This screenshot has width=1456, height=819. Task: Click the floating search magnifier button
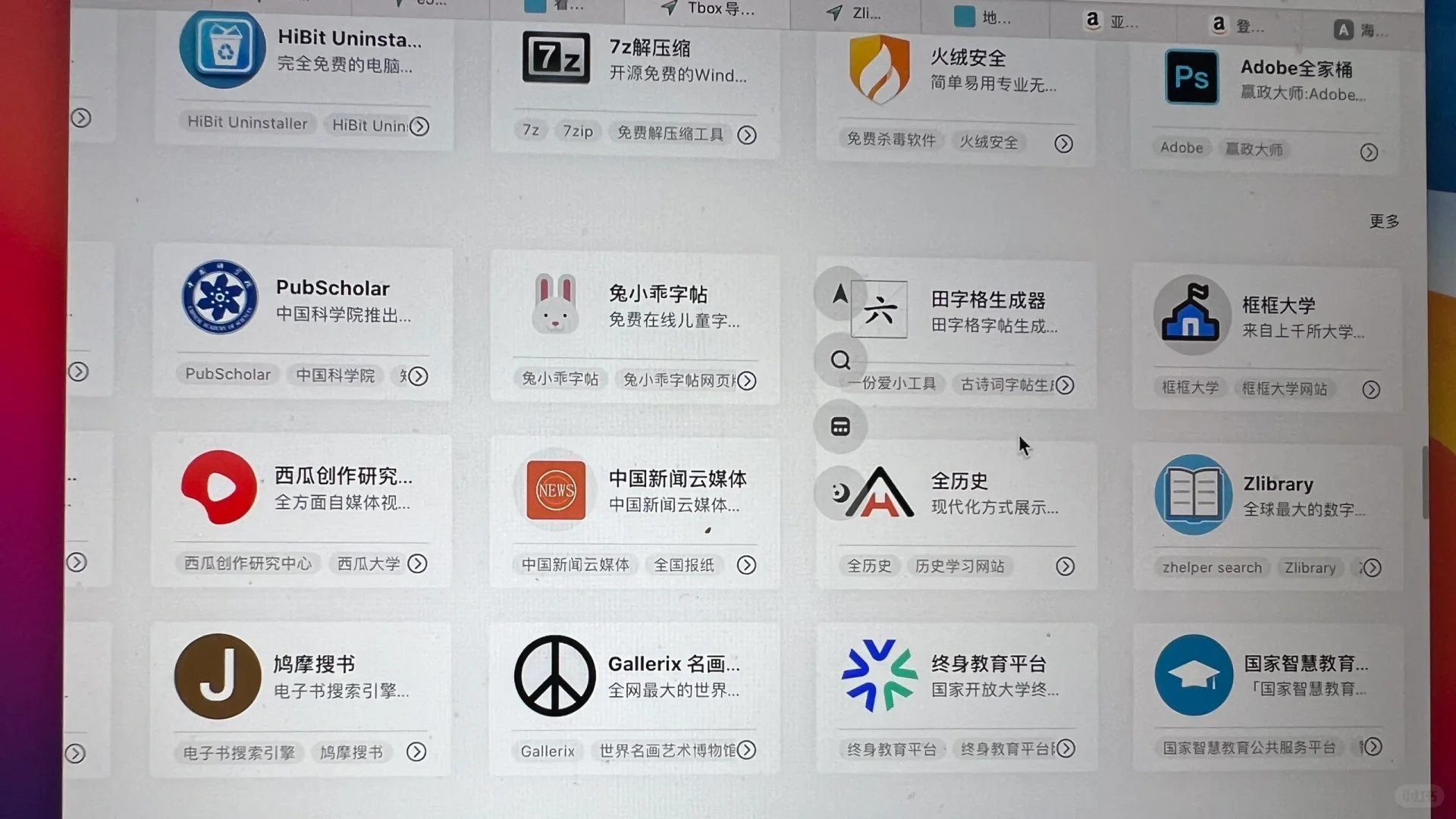tap(840, 359)
